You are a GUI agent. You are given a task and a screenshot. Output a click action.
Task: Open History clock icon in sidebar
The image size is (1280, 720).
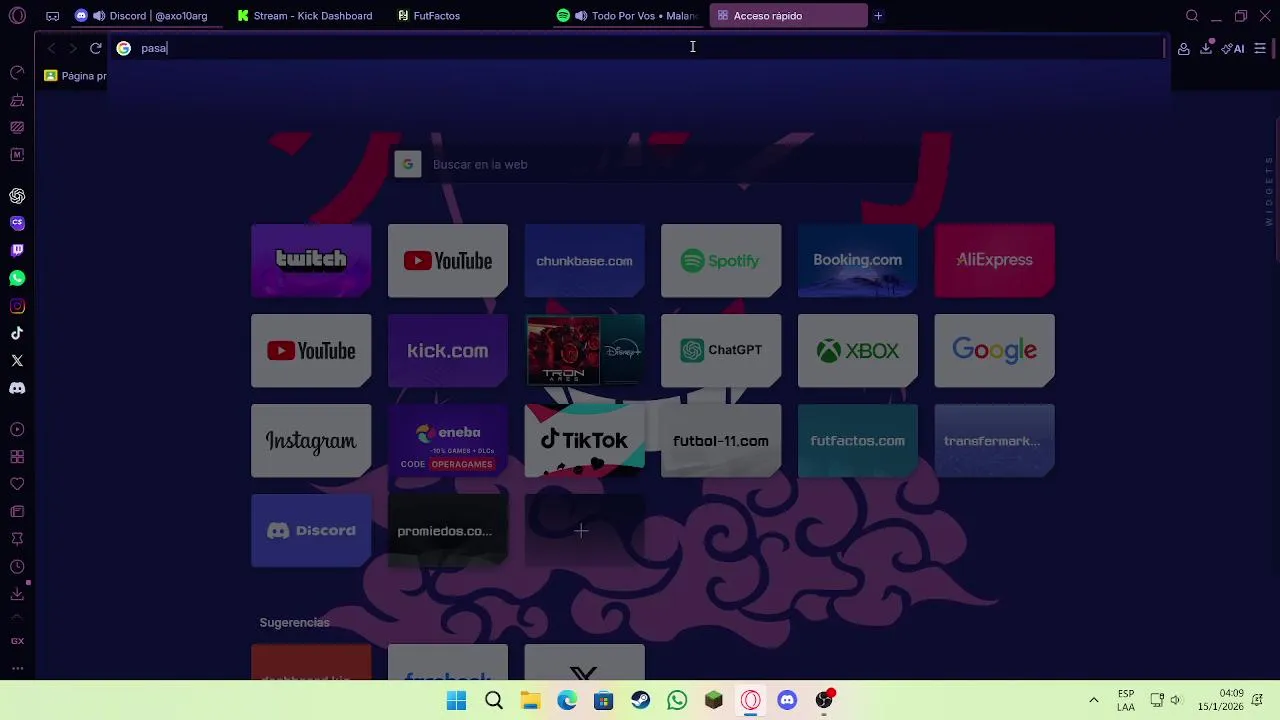pyautogui.click(x=17, y=567)
